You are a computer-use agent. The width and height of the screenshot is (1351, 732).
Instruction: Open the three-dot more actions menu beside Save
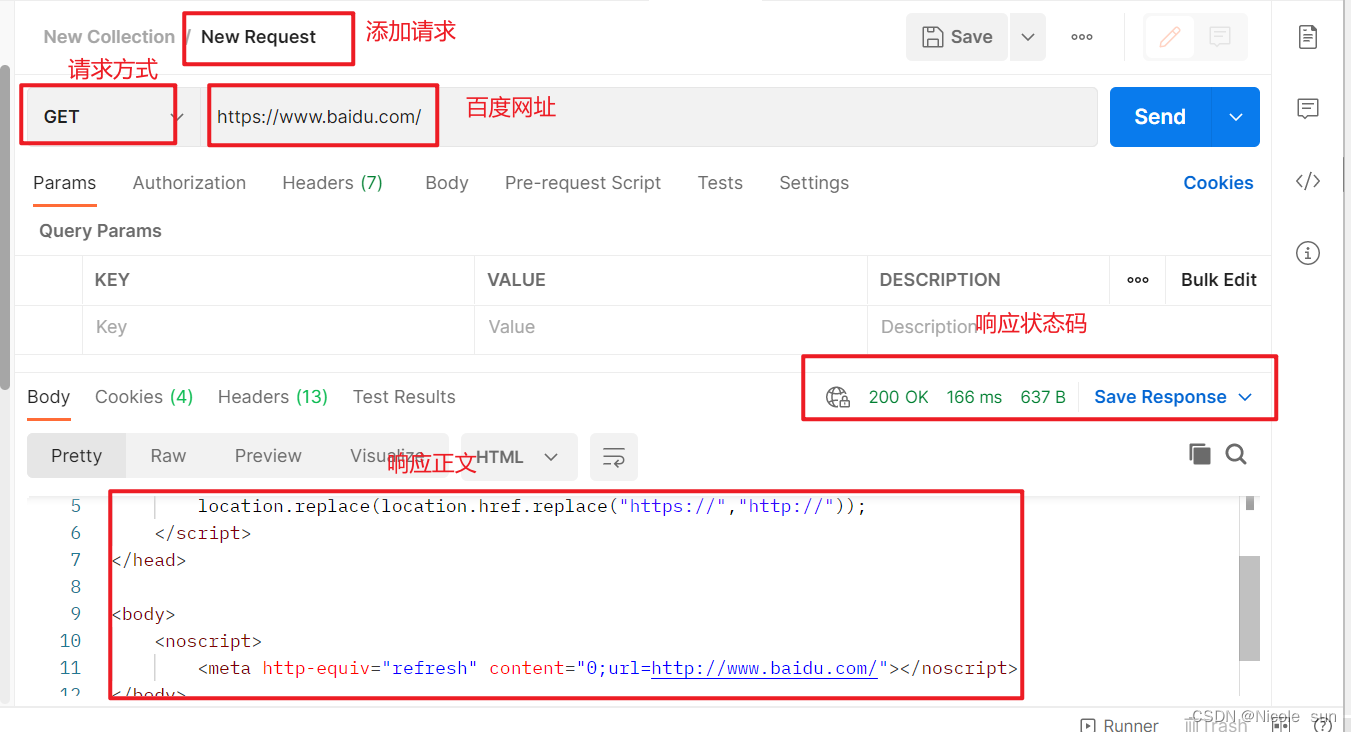(x=1082, y=37)
